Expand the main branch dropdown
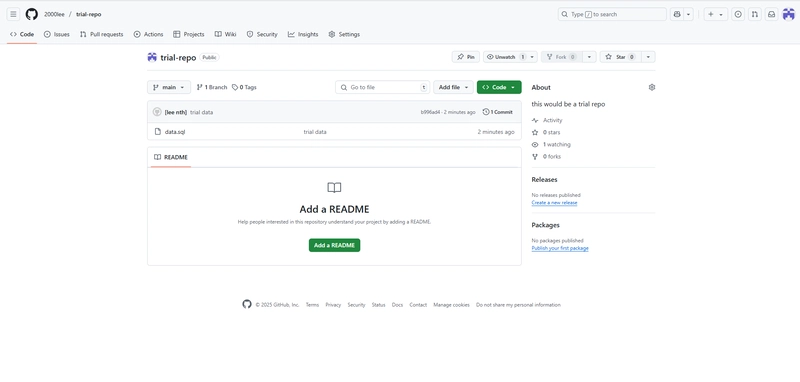This screenshot has width=800, height=382. [x=169, y=87]
